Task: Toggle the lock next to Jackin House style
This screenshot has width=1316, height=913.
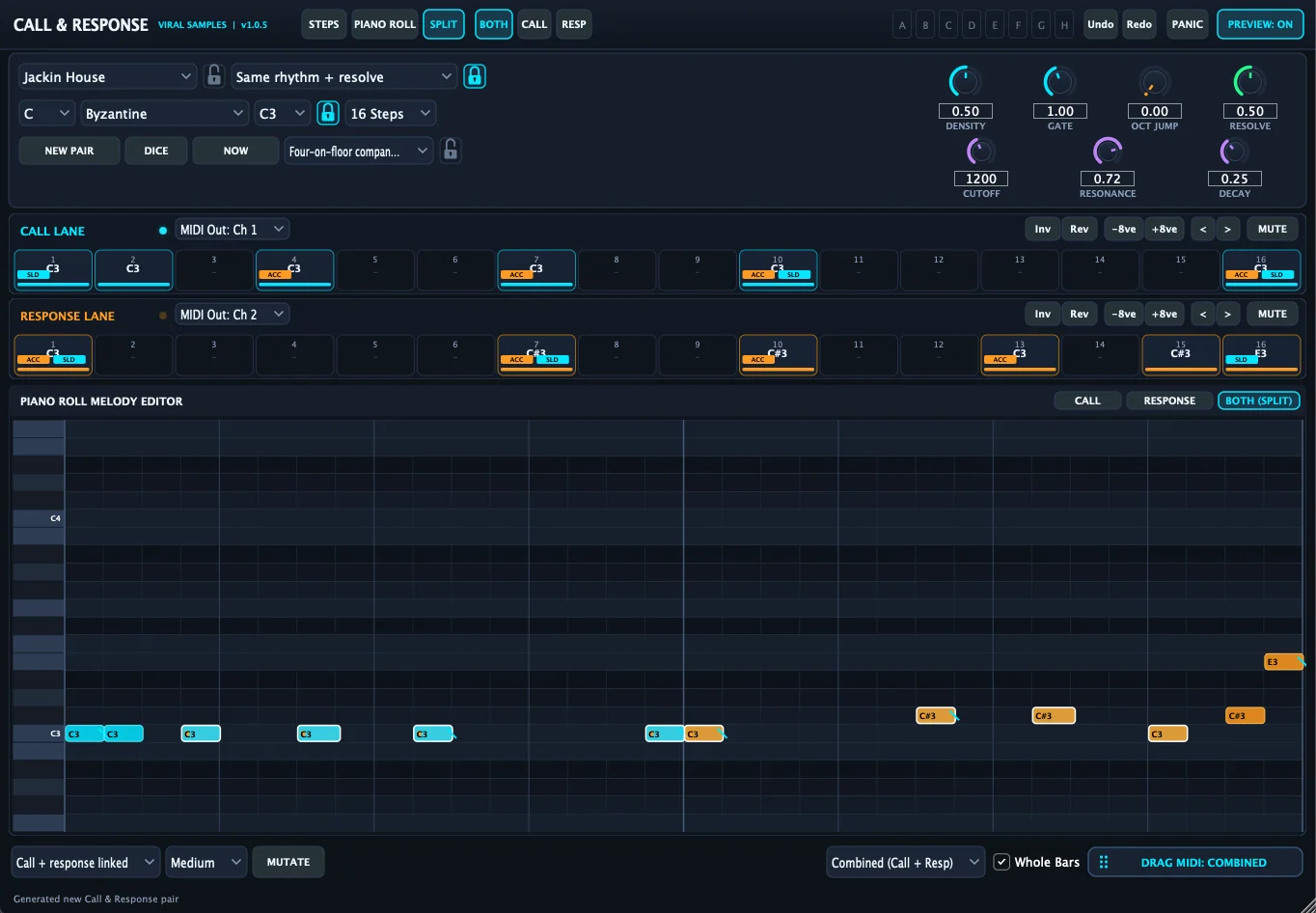Action: click(214, 76)
